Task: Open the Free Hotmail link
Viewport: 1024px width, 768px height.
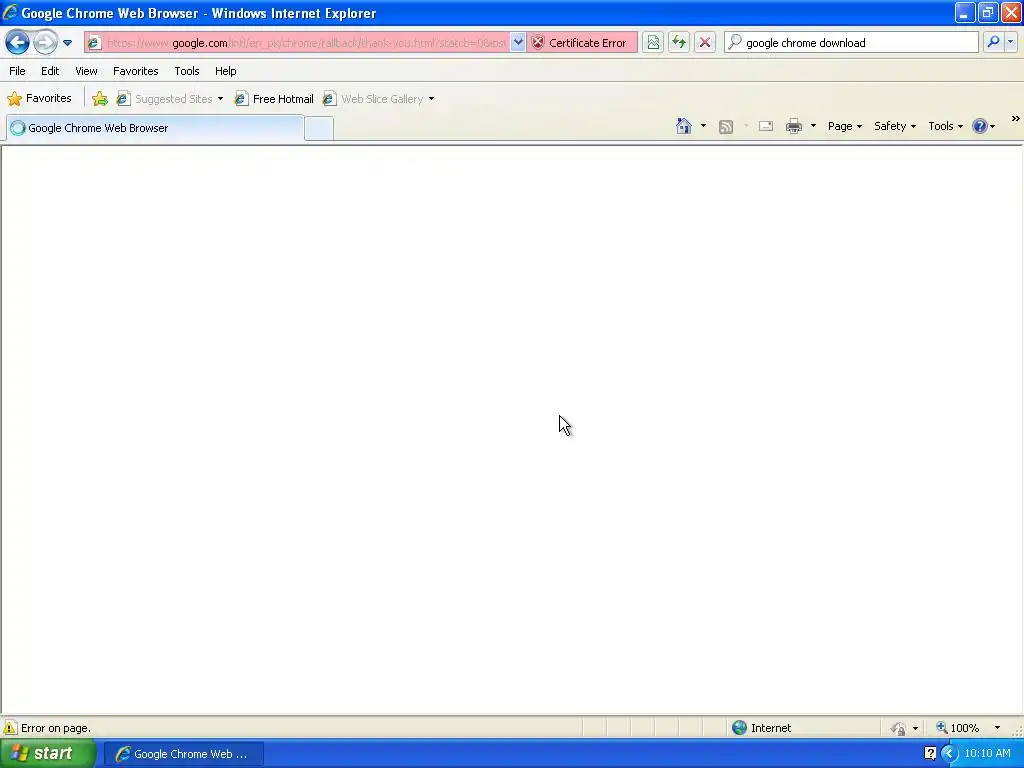Action: coord(274,99)
